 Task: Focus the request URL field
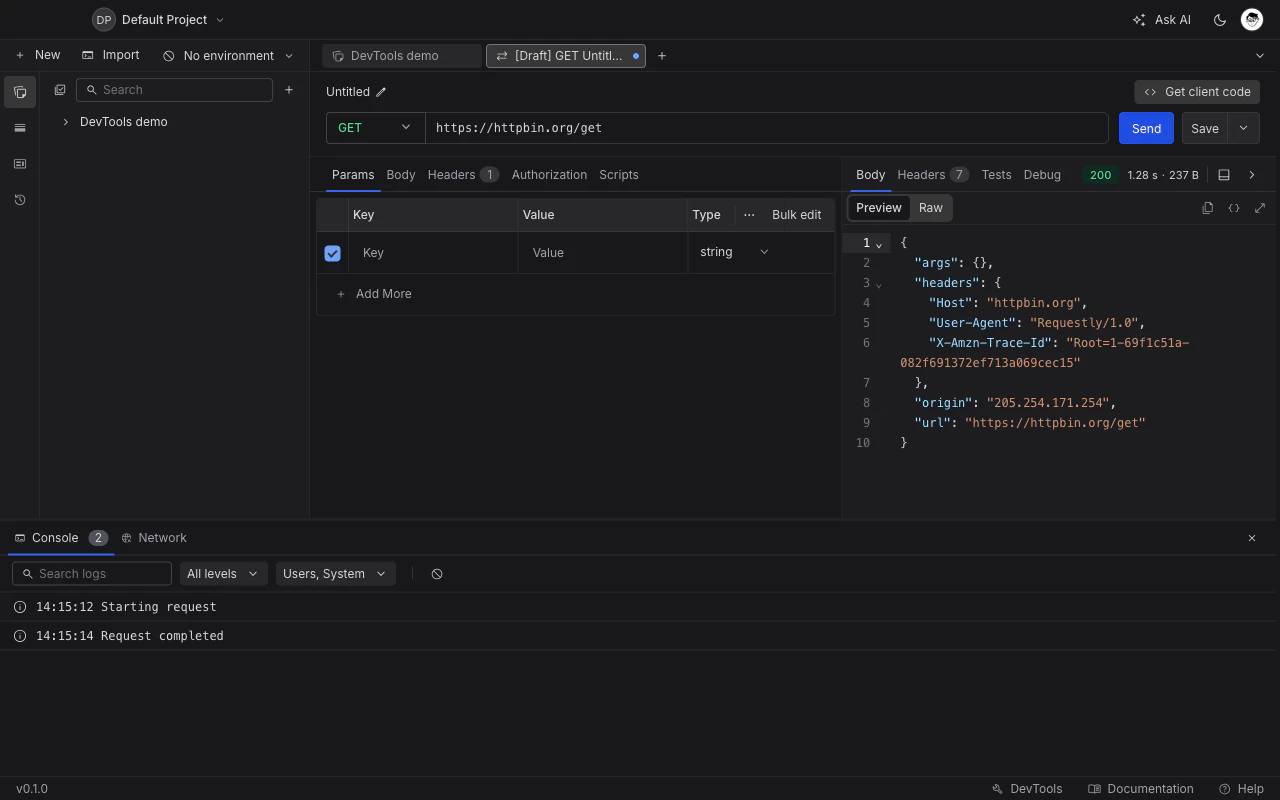tap(767, 128)
